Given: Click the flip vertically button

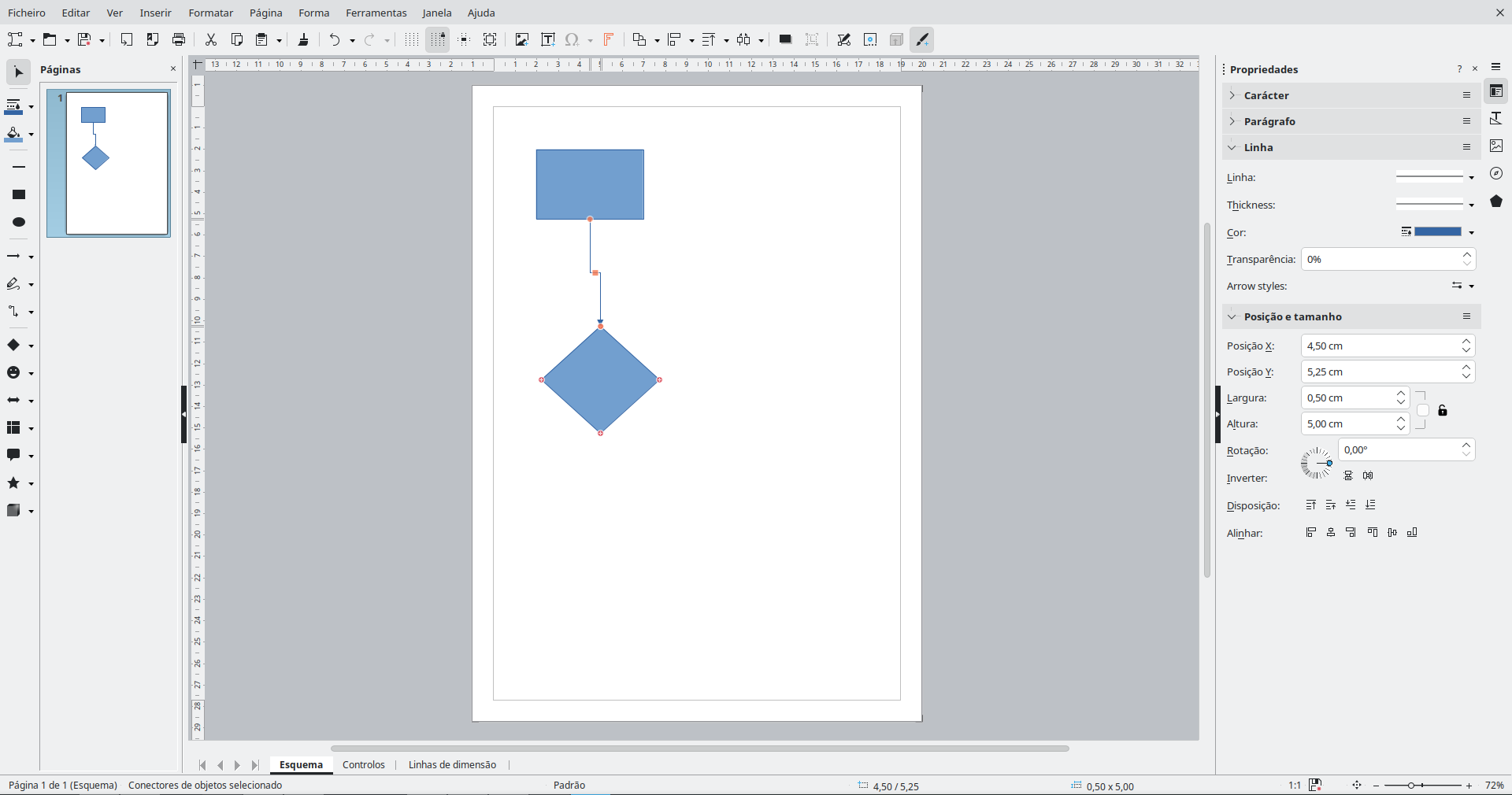Looking at the screenshot, I should (x=1348, y=475).
